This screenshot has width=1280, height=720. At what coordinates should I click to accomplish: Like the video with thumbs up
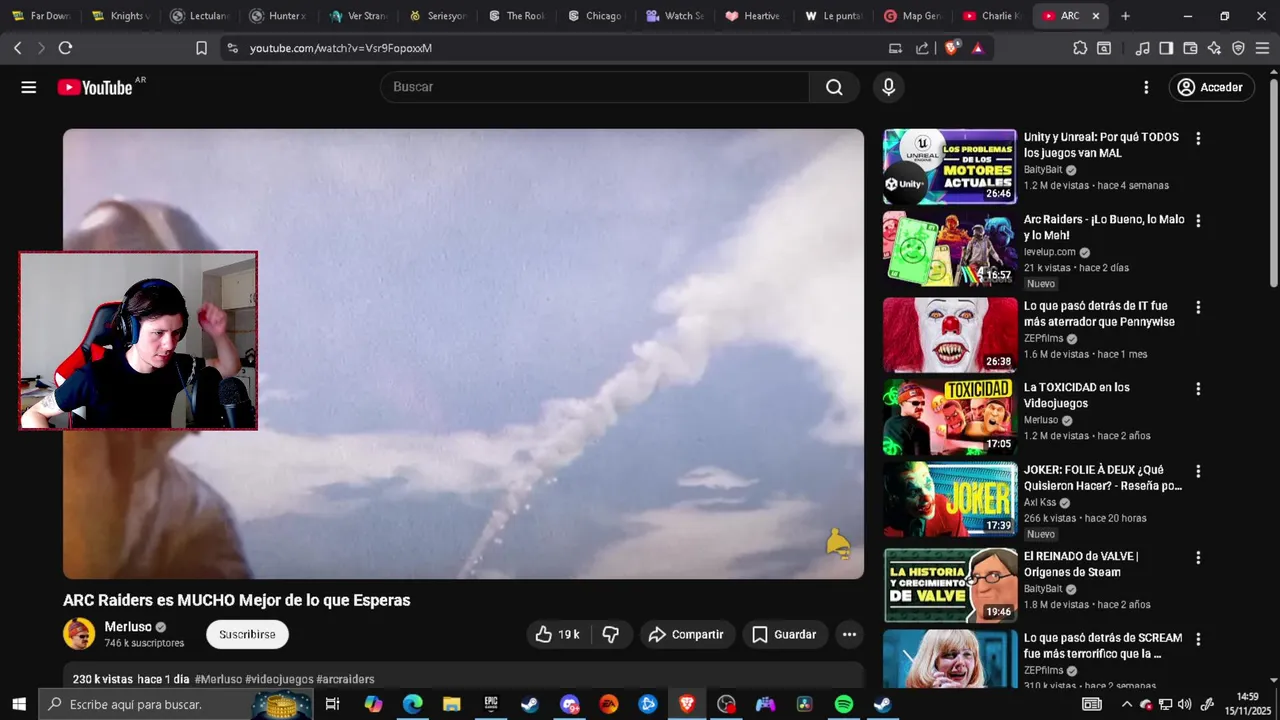click(x=560, y=634)
